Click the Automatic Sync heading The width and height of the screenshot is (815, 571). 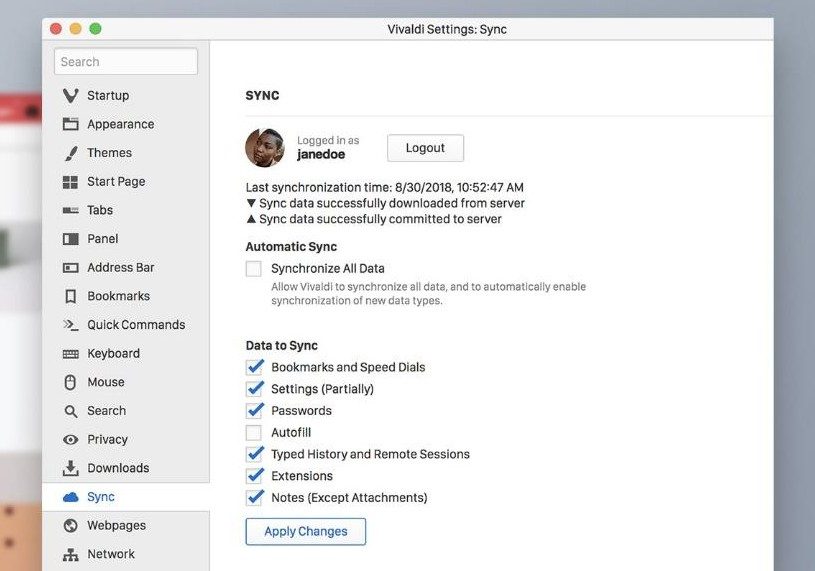291,247
